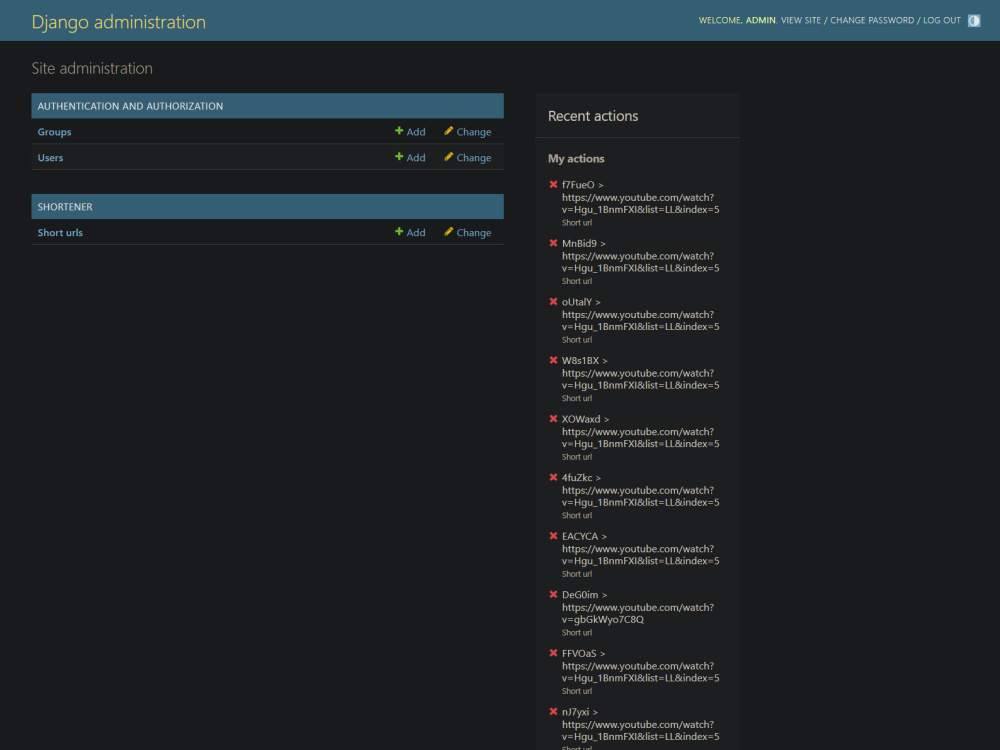Click the DeG0im action entry text

[x=638, y=607]
